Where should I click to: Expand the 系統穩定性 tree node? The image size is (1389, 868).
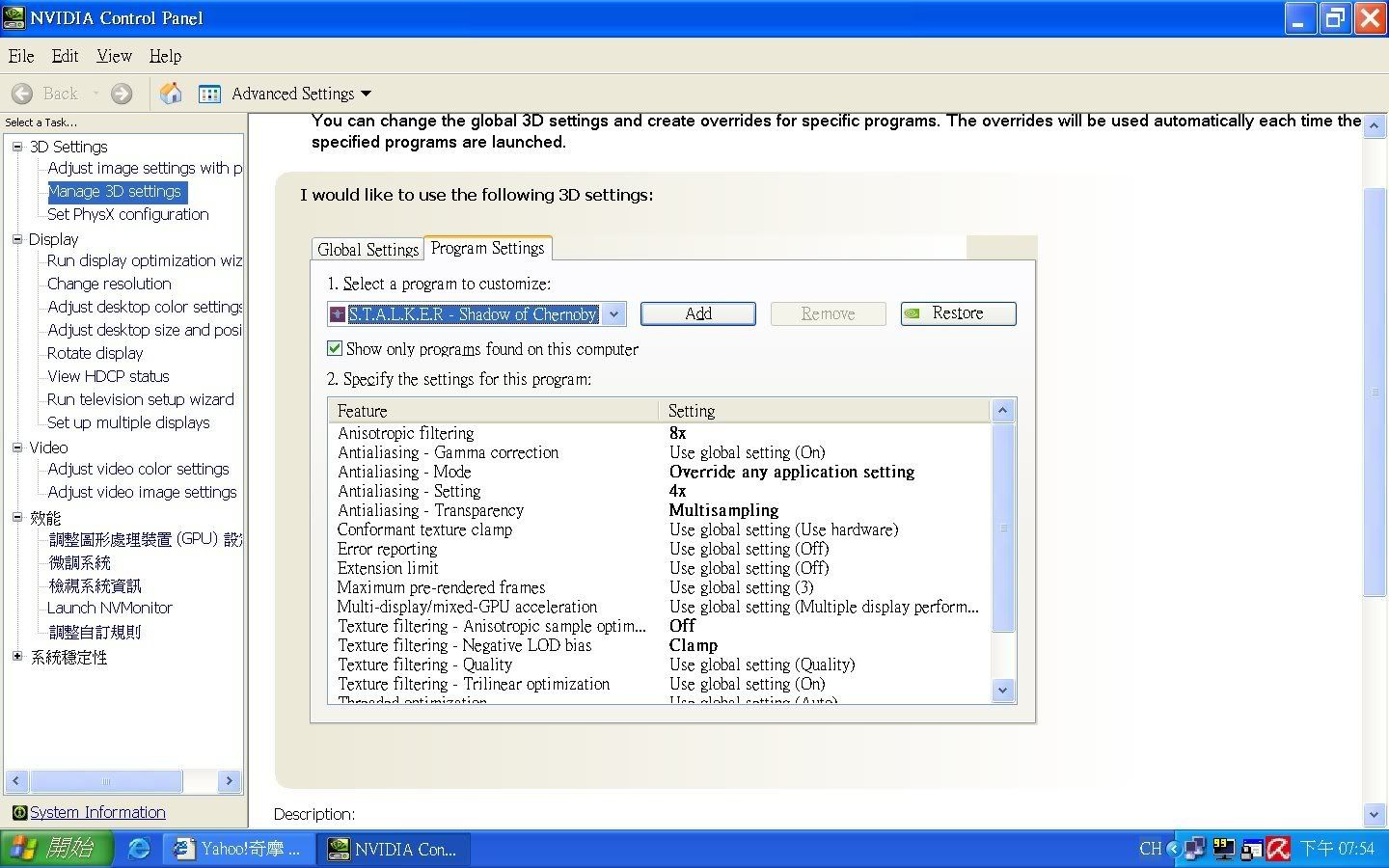coord(16,656)
